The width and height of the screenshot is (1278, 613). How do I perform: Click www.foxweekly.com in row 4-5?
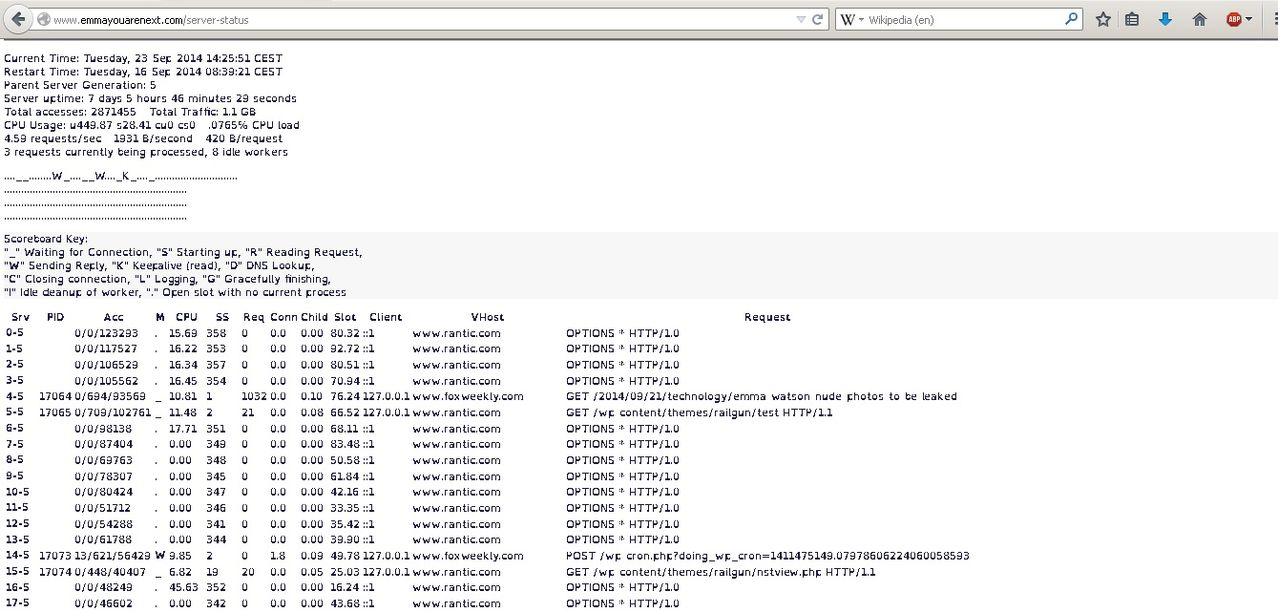point(468,397)
